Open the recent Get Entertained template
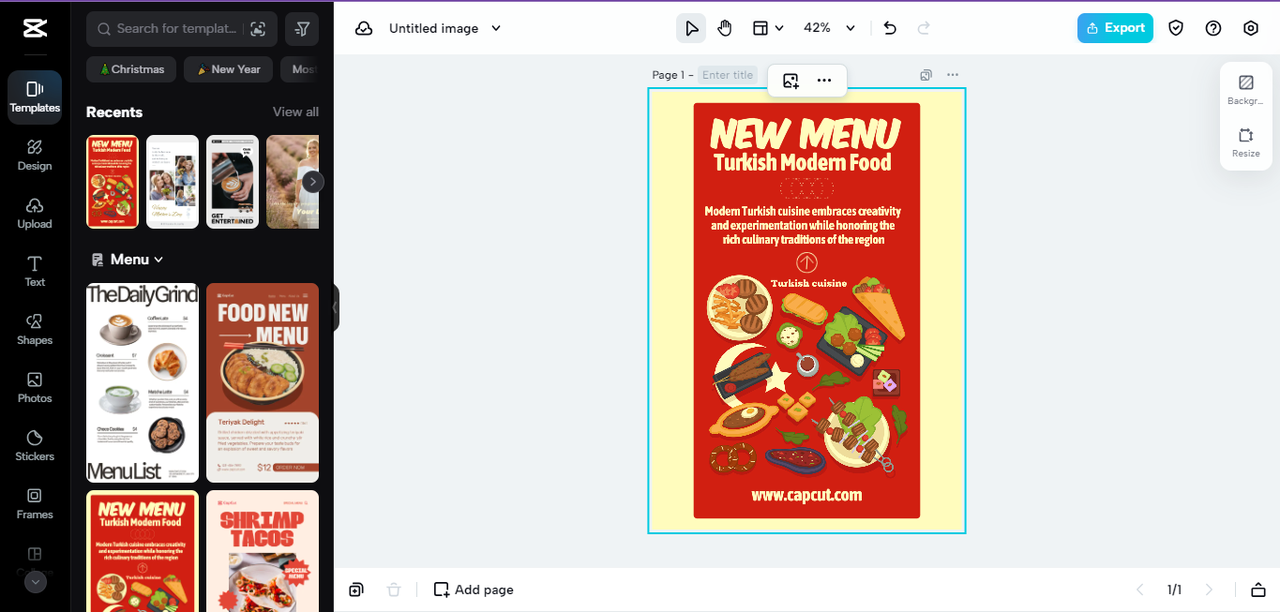 tap(232, 181)
